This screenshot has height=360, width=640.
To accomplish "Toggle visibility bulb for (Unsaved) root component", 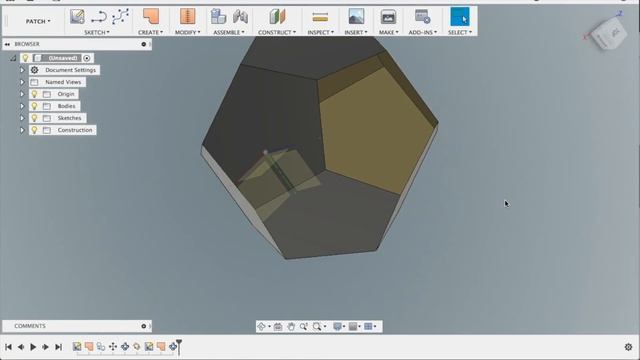I will pyautogui.click(x=25, y=58).
